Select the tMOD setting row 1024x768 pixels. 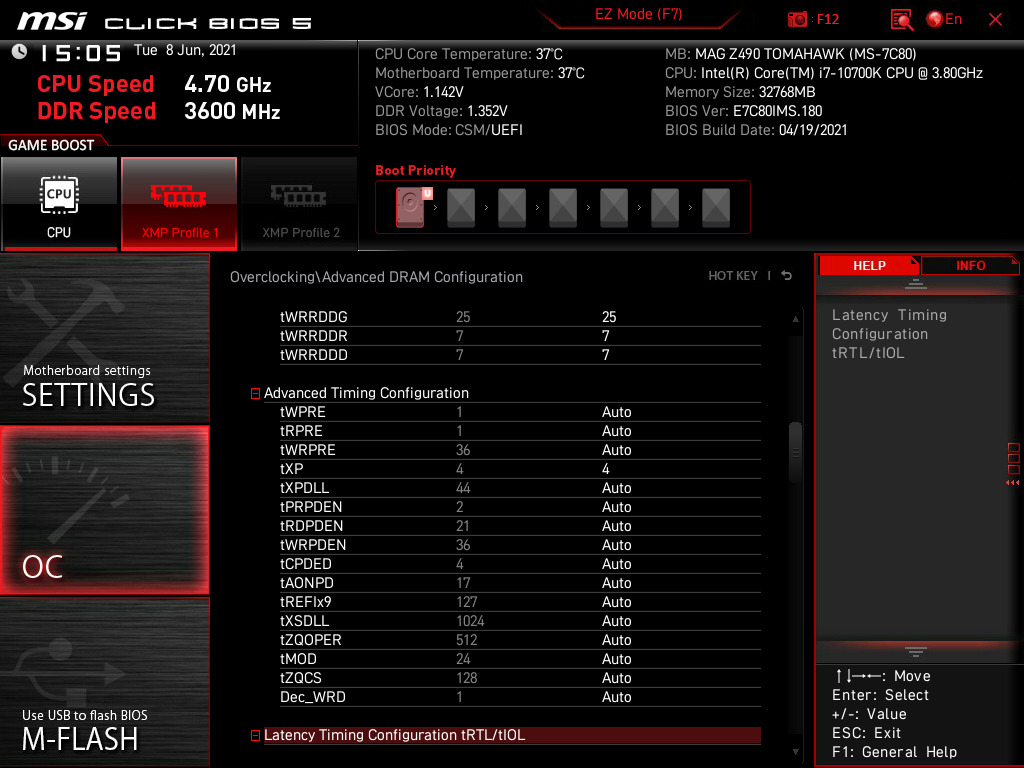click(520, 658)
